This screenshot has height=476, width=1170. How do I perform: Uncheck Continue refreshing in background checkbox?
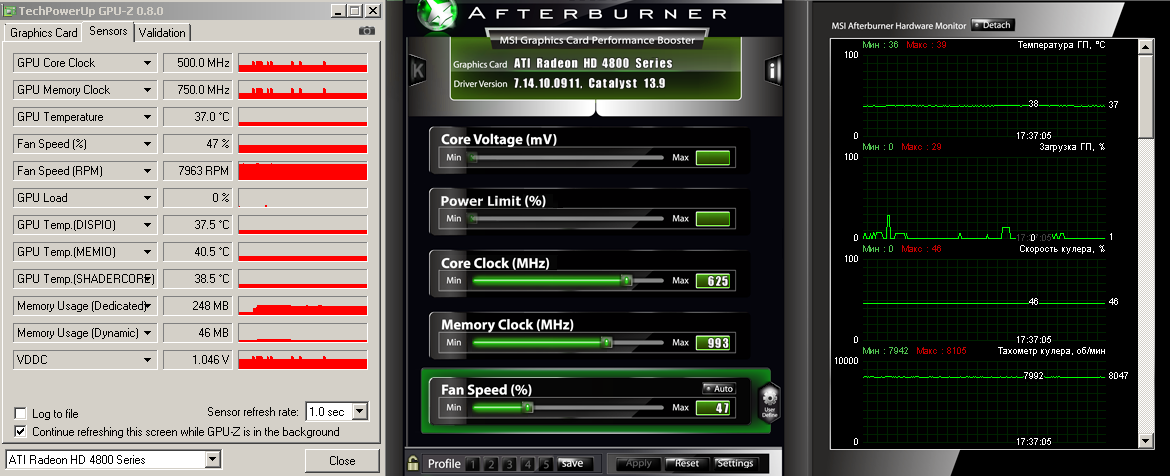pos(20,431)
